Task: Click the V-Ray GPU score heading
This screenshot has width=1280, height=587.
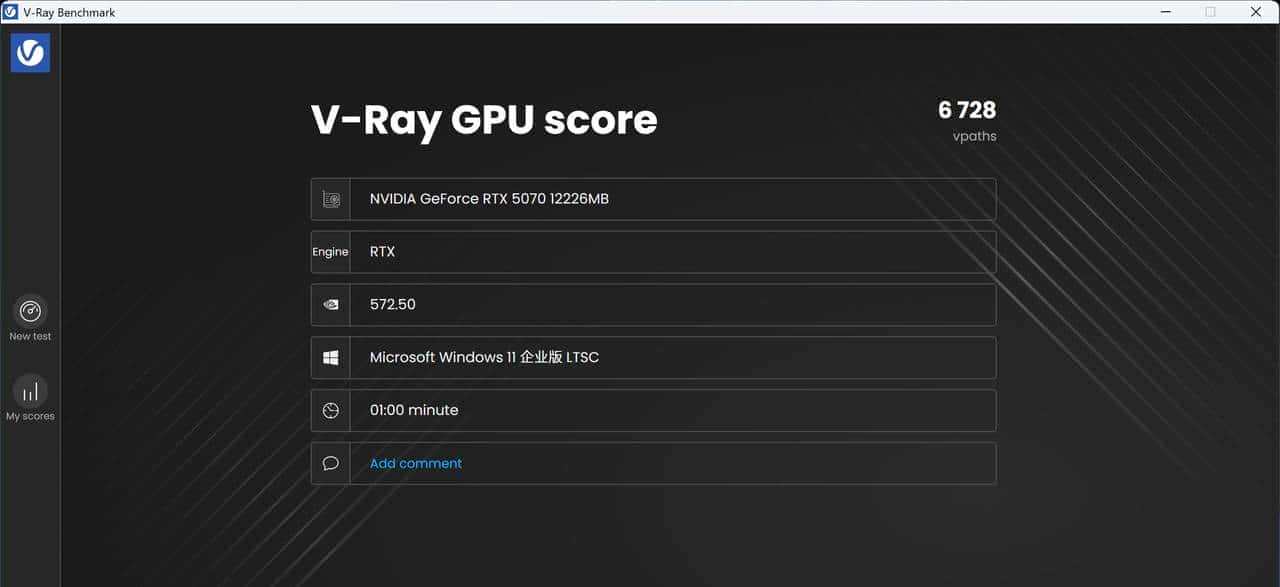Action: (483, 119)
